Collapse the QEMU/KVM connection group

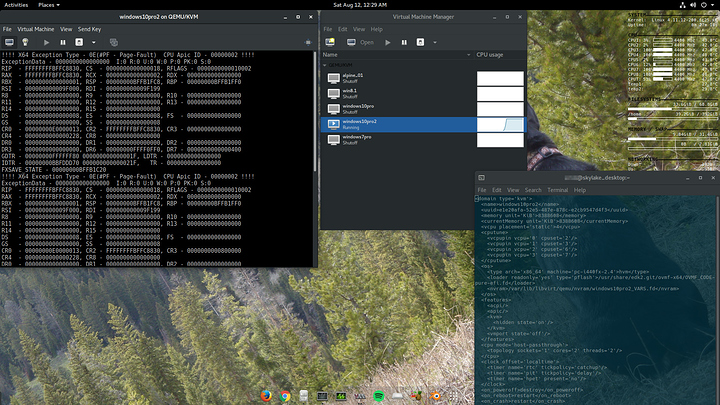click(323, 66)
